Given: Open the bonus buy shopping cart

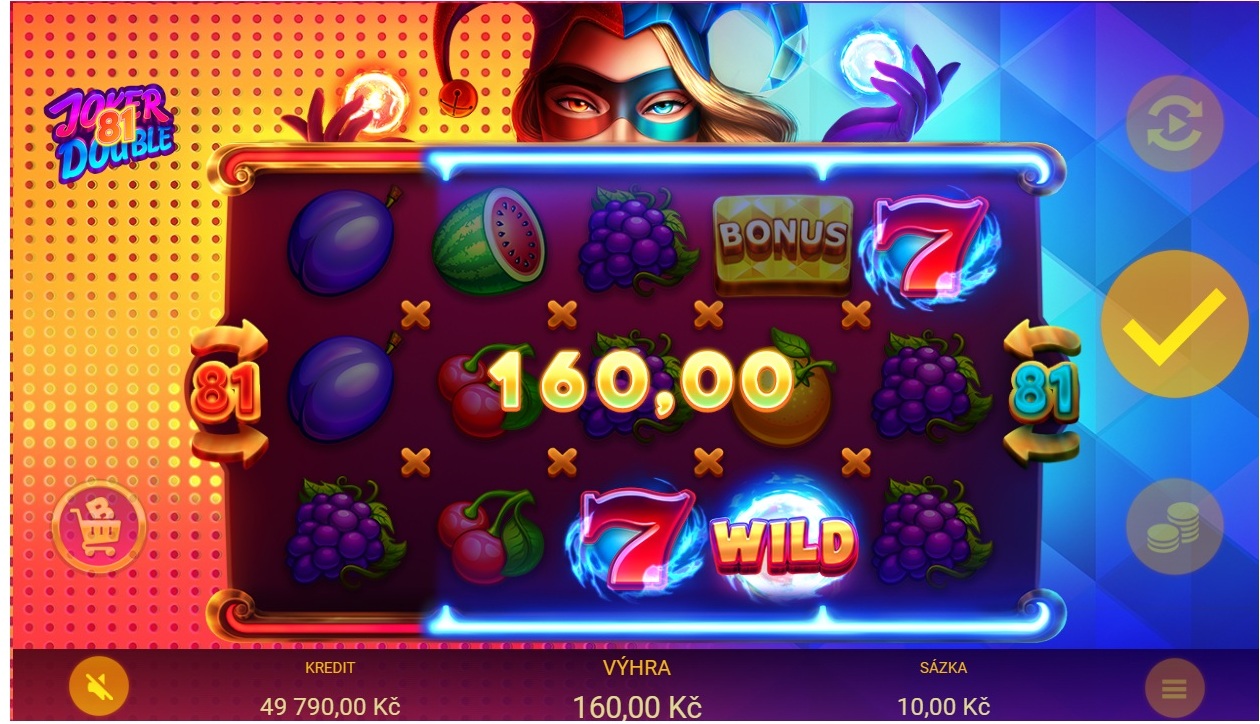Looking at the screenshot, I should click(99, 526).
